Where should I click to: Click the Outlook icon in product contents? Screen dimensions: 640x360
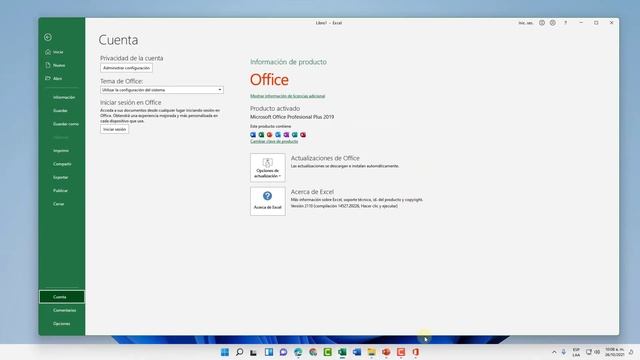point(278,135)
